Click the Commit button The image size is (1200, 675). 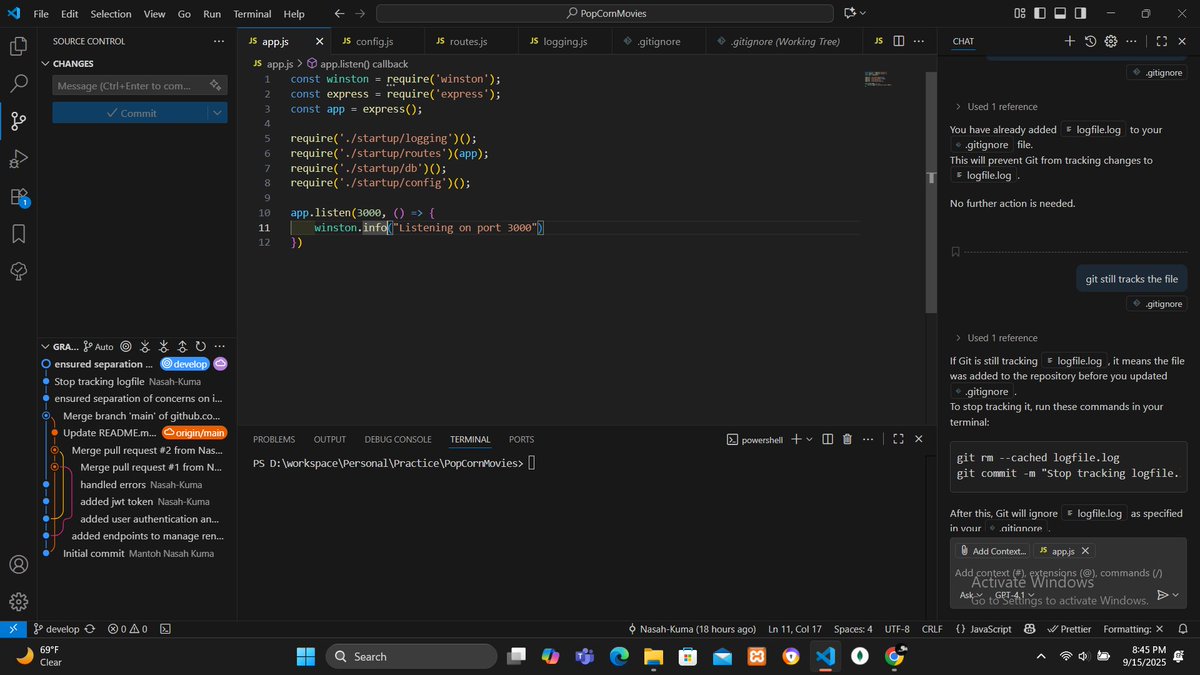click(130, 113)
